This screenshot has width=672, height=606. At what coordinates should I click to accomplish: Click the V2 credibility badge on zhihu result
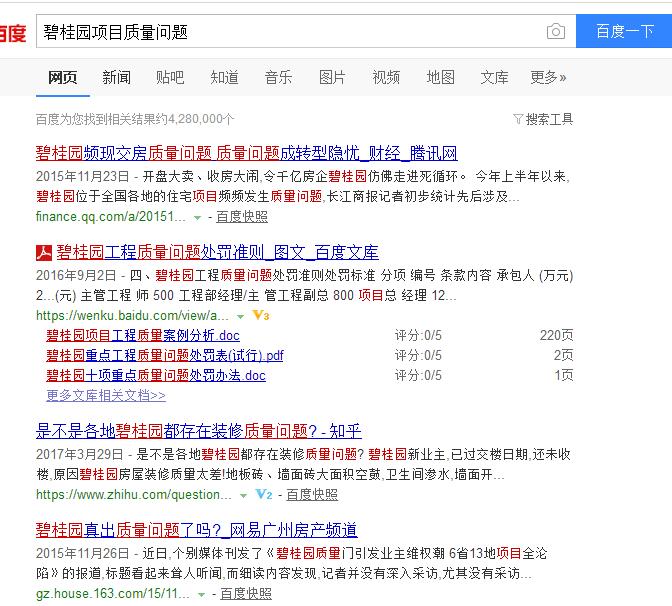(264, 495)
